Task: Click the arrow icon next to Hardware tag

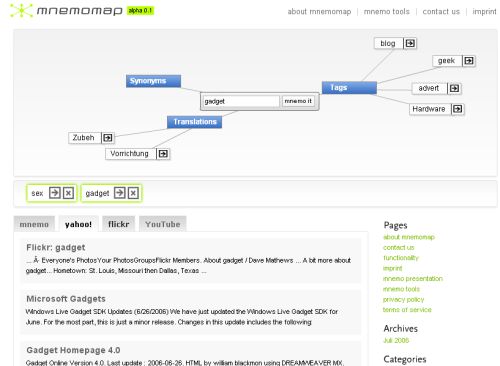Action: (x=458, y=109)
